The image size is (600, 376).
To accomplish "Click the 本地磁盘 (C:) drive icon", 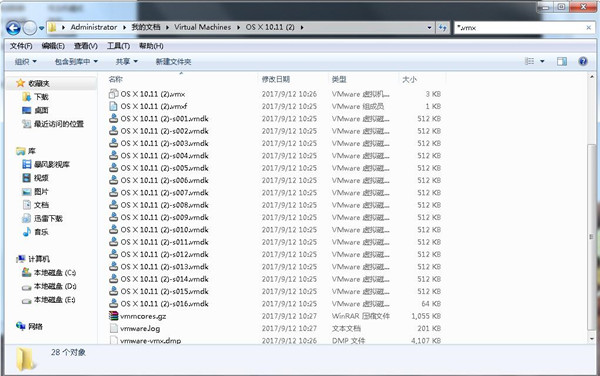I will (26, 273).
